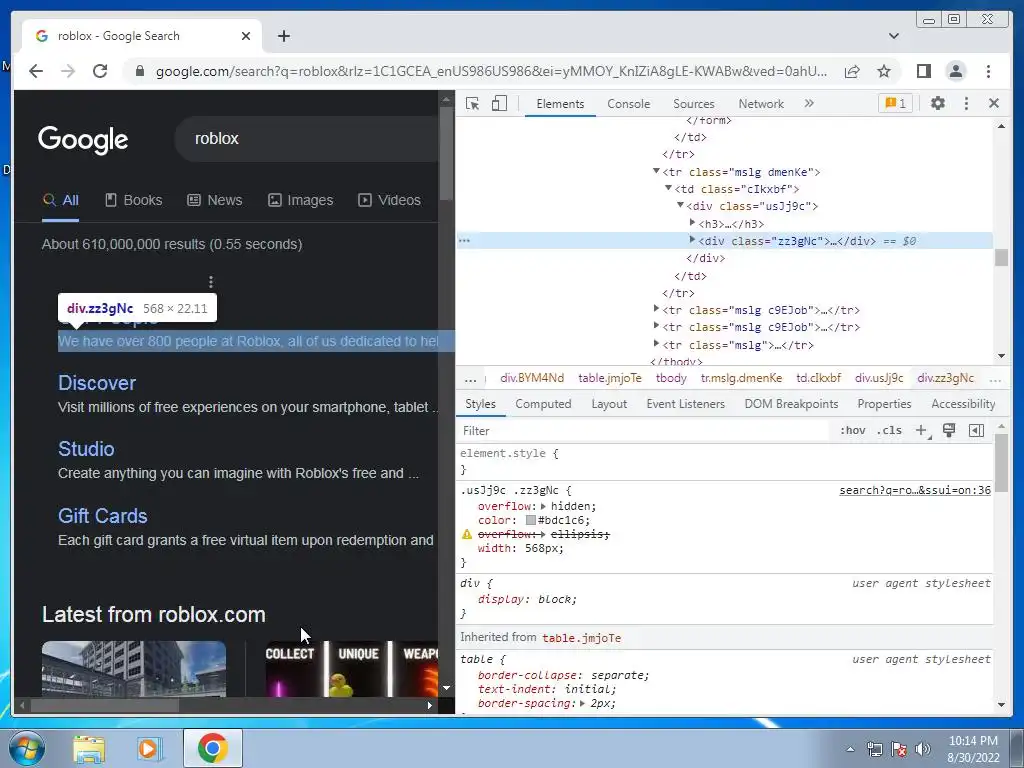Collapse the div class usJj9c node
Screen dimensions: 1024x768
coord(680,205)
